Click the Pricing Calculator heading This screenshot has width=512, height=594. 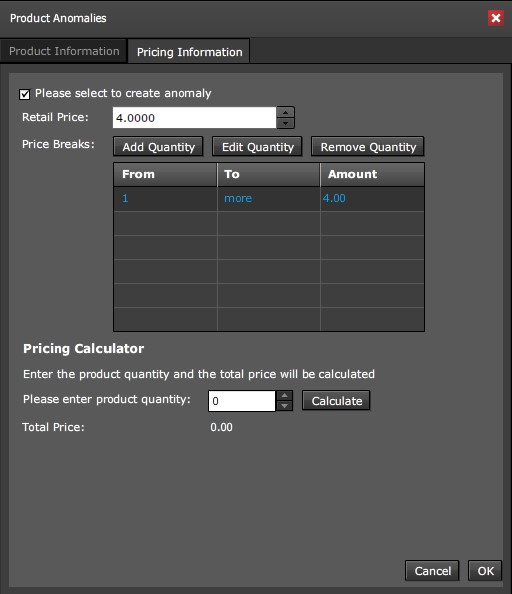tap(83, 349)
